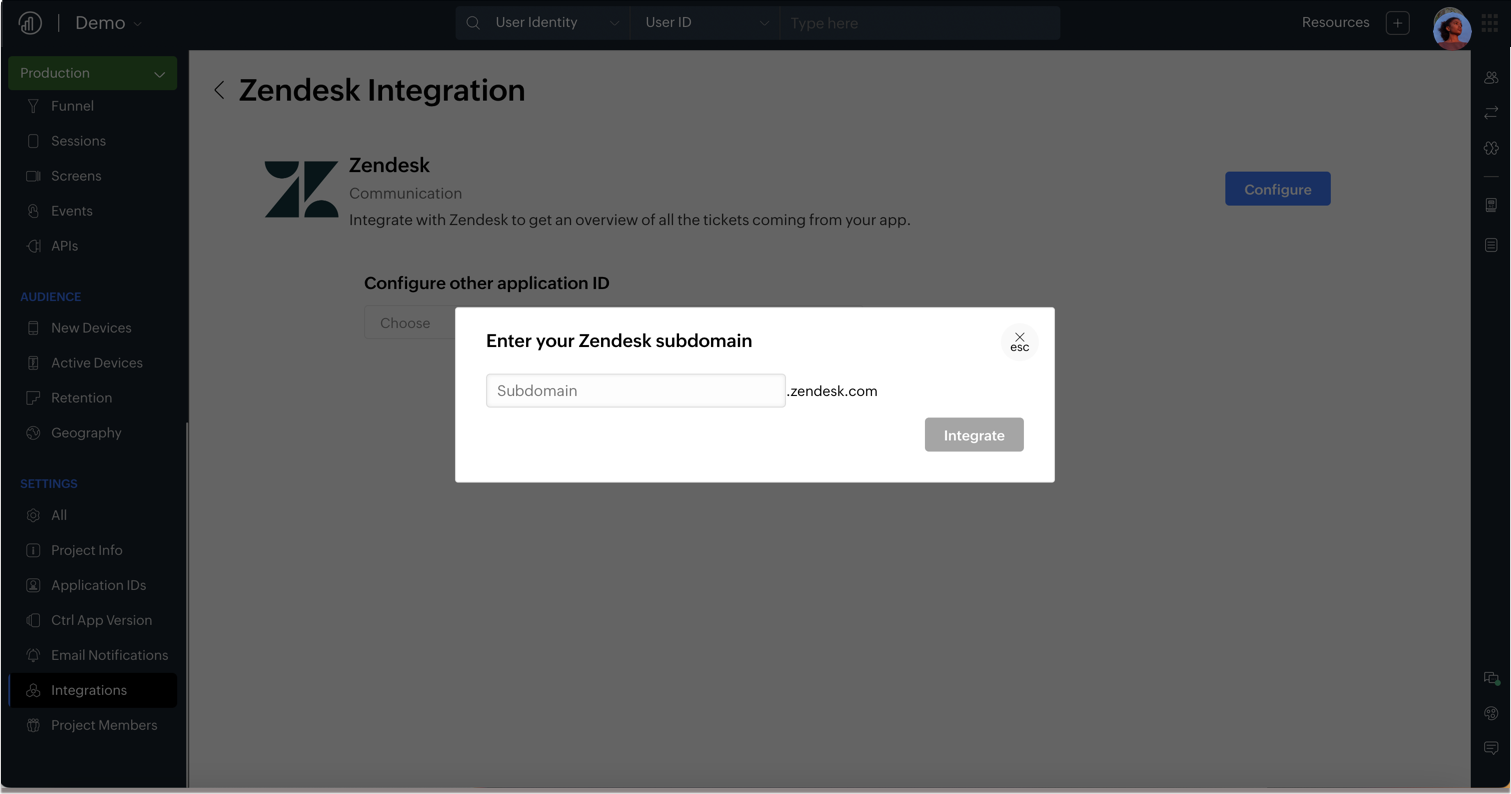The width and height of the screenshot is (1511, 794).
Task: Click the Retention icon
Action: [x=33, y=398]
